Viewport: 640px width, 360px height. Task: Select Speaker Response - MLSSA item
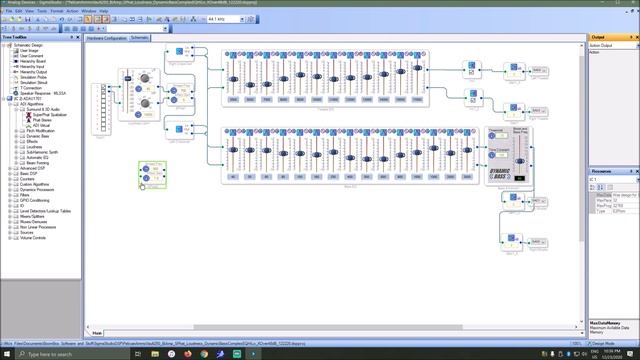click(43, 93)
